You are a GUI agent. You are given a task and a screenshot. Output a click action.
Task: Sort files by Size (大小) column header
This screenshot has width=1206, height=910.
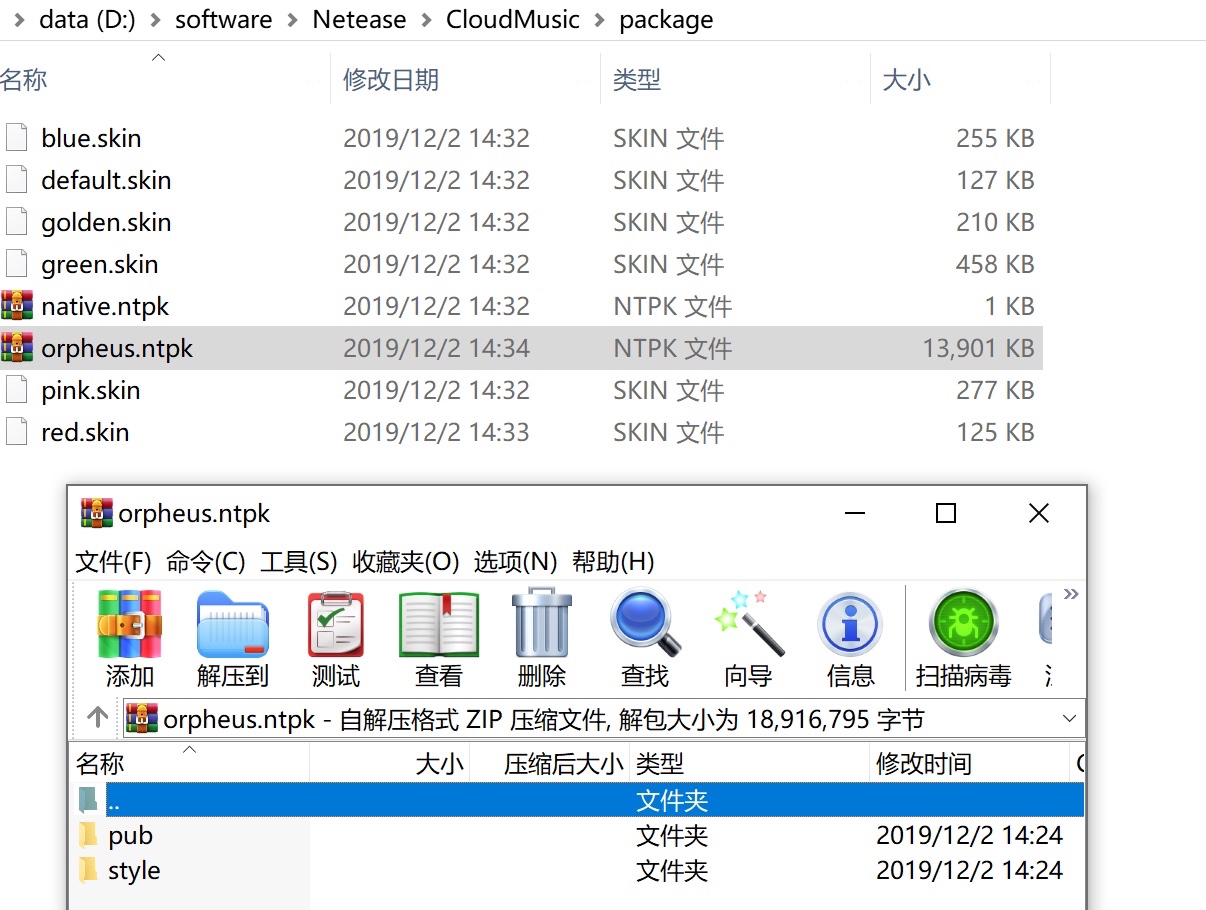907,80
